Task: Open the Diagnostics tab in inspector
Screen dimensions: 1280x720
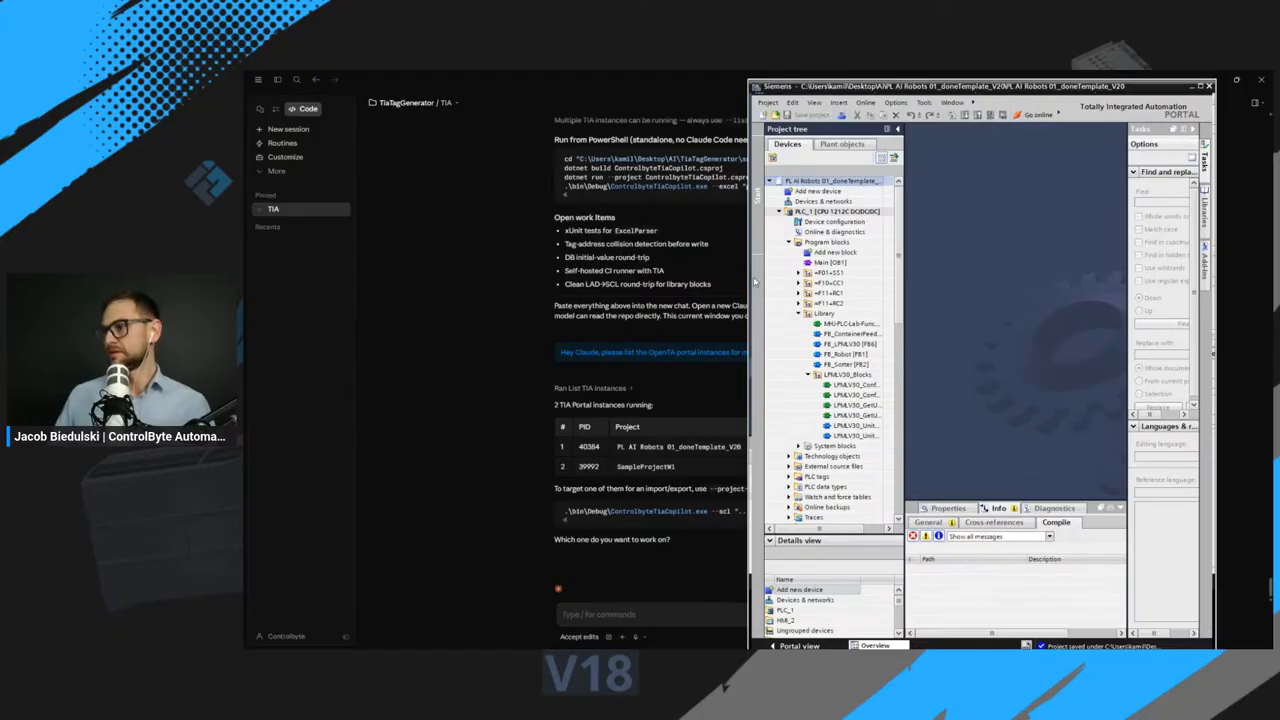Action: click(1054, 508)
